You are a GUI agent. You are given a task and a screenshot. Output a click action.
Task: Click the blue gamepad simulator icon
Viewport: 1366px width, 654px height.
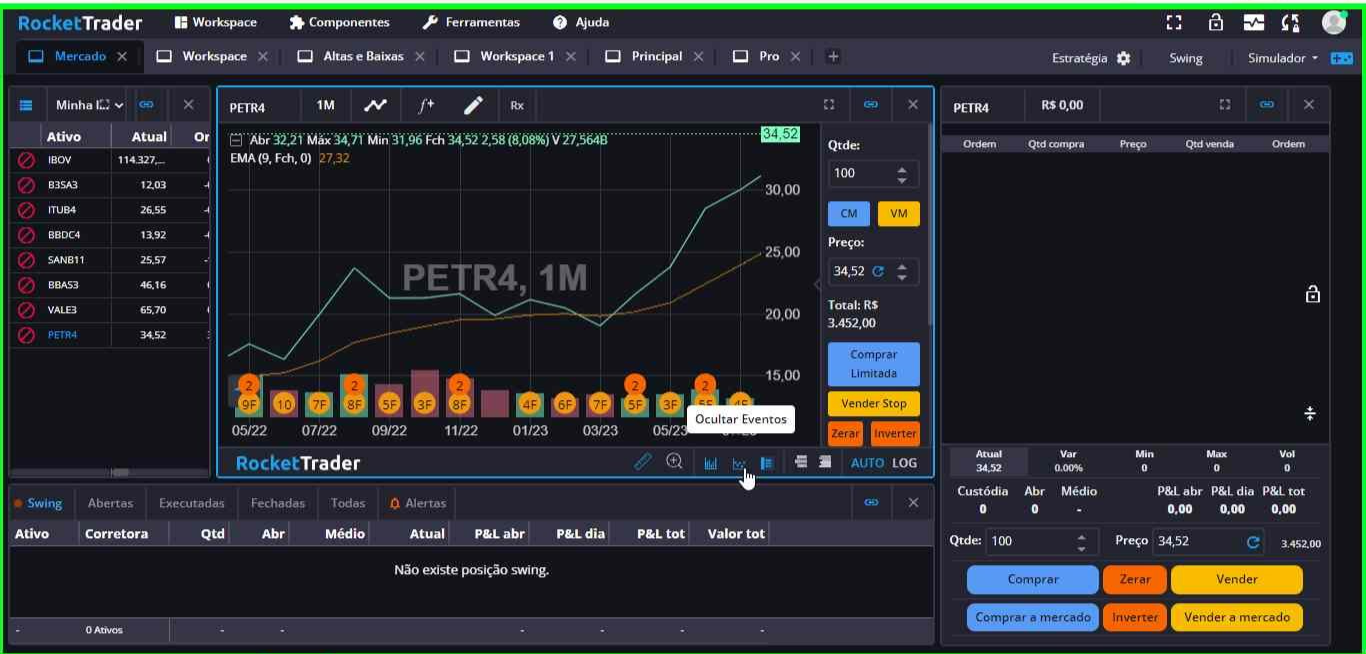coord(1341,58)
